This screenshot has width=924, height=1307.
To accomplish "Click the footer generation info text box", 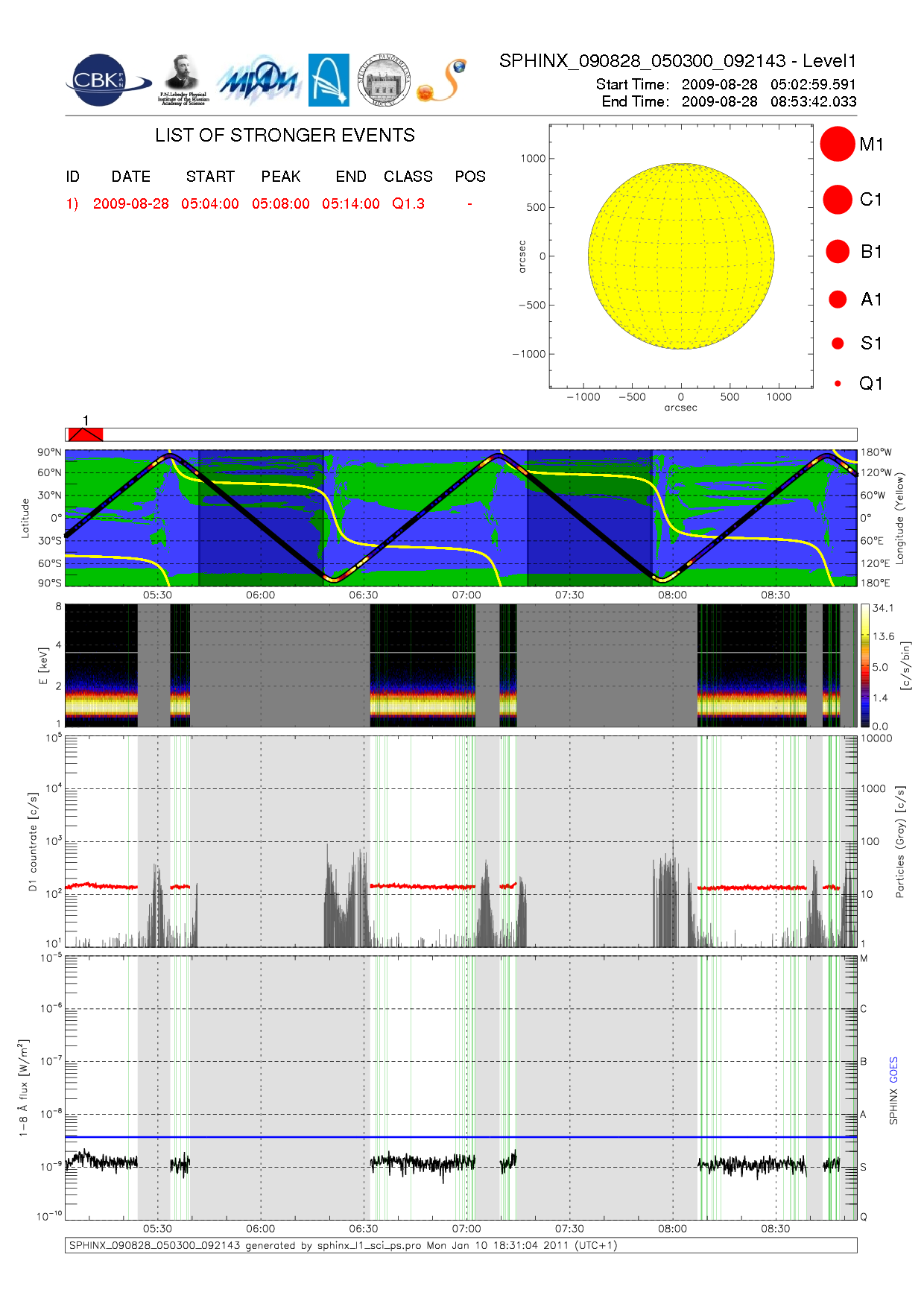I will pos(461,1245).
